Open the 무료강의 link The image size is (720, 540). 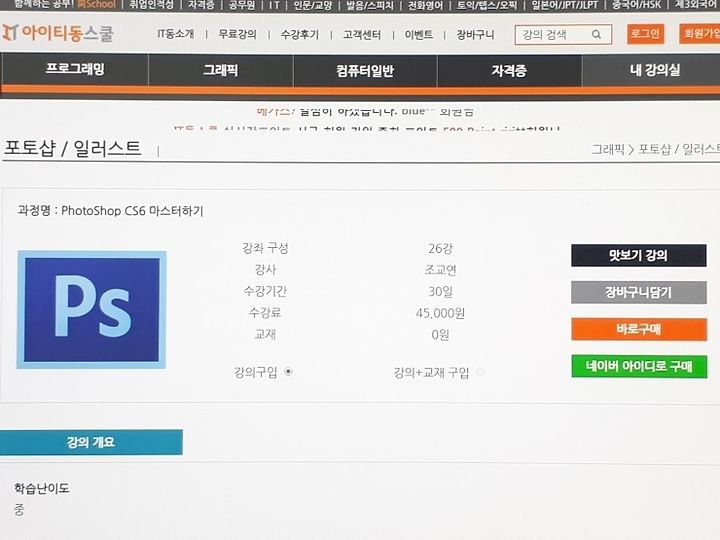237,34
